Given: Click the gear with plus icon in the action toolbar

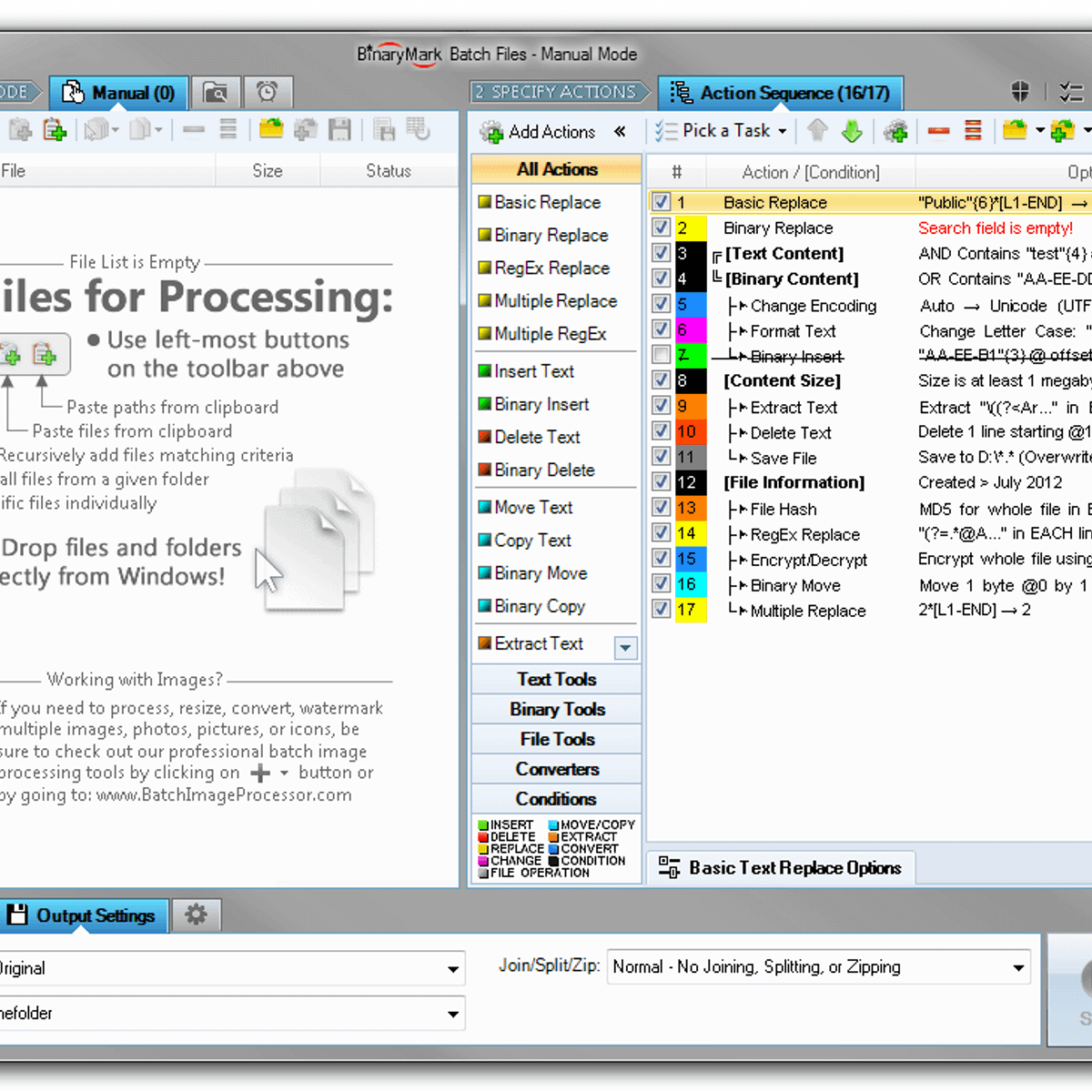Looking at the screenshot, I should pyautogui.click(x=895, y=131).
